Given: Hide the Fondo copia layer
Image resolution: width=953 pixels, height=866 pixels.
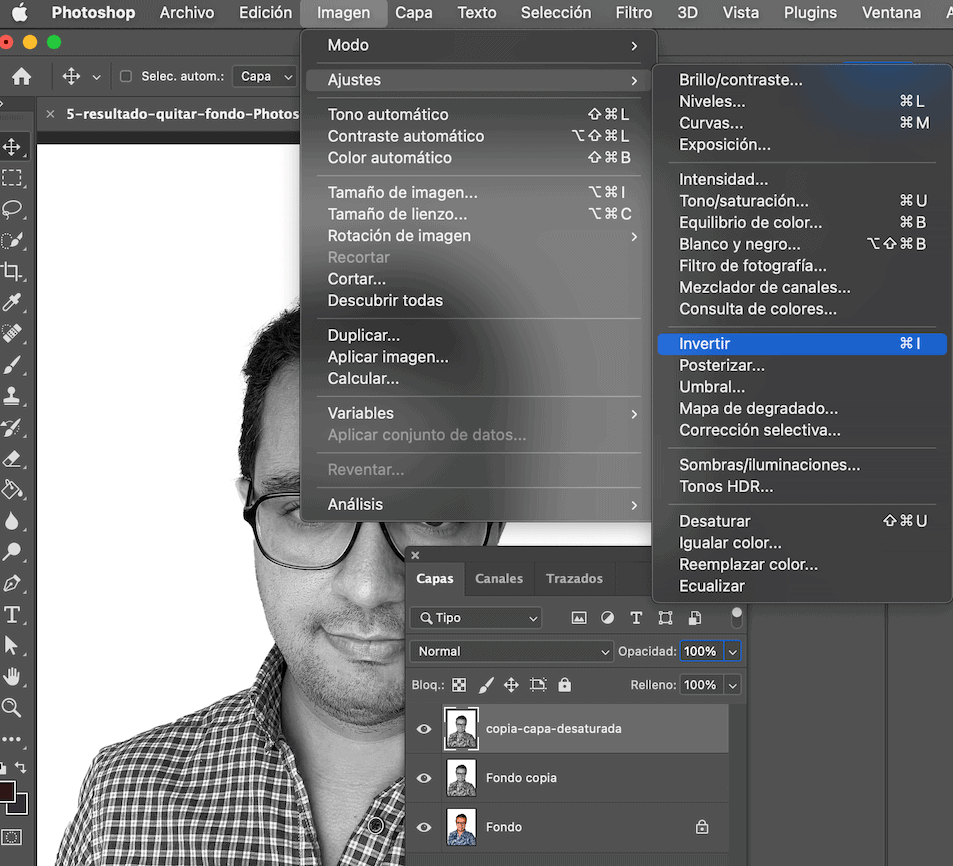Looking at the screenshot, I should coord(424,778).
